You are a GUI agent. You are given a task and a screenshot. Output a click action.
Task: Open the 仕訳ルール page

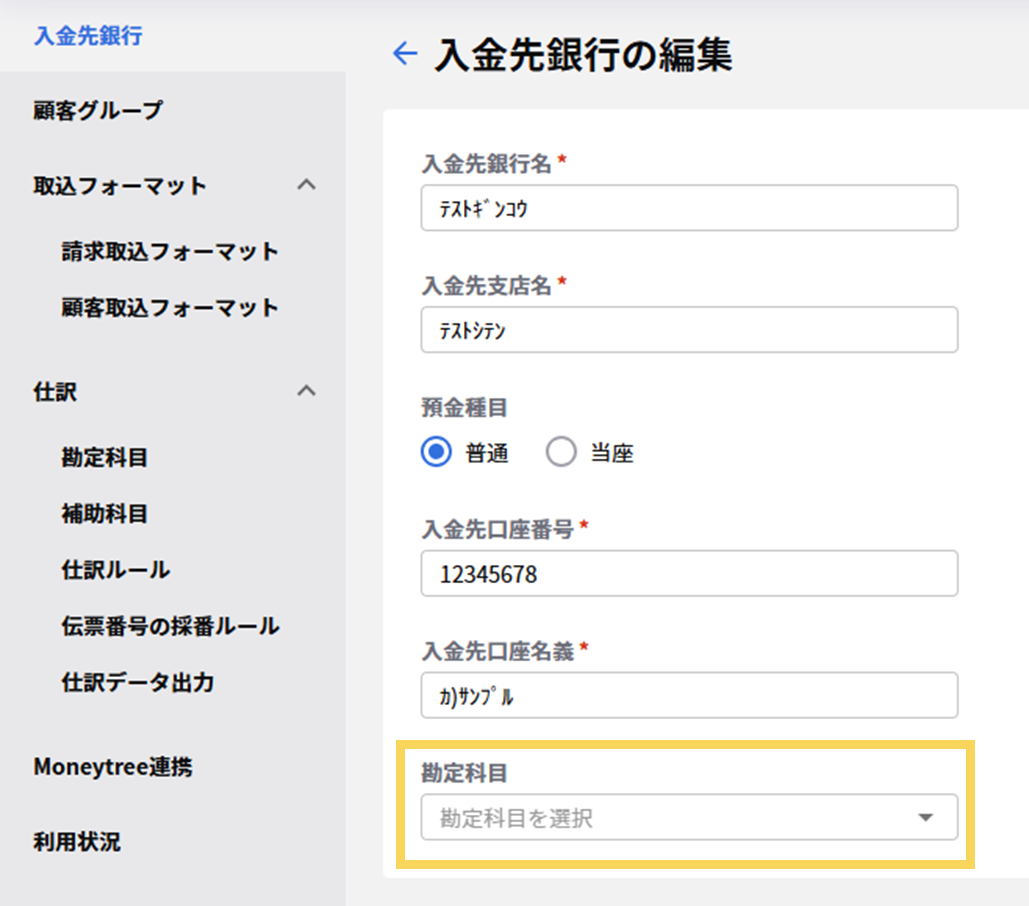tap(116, 570)
